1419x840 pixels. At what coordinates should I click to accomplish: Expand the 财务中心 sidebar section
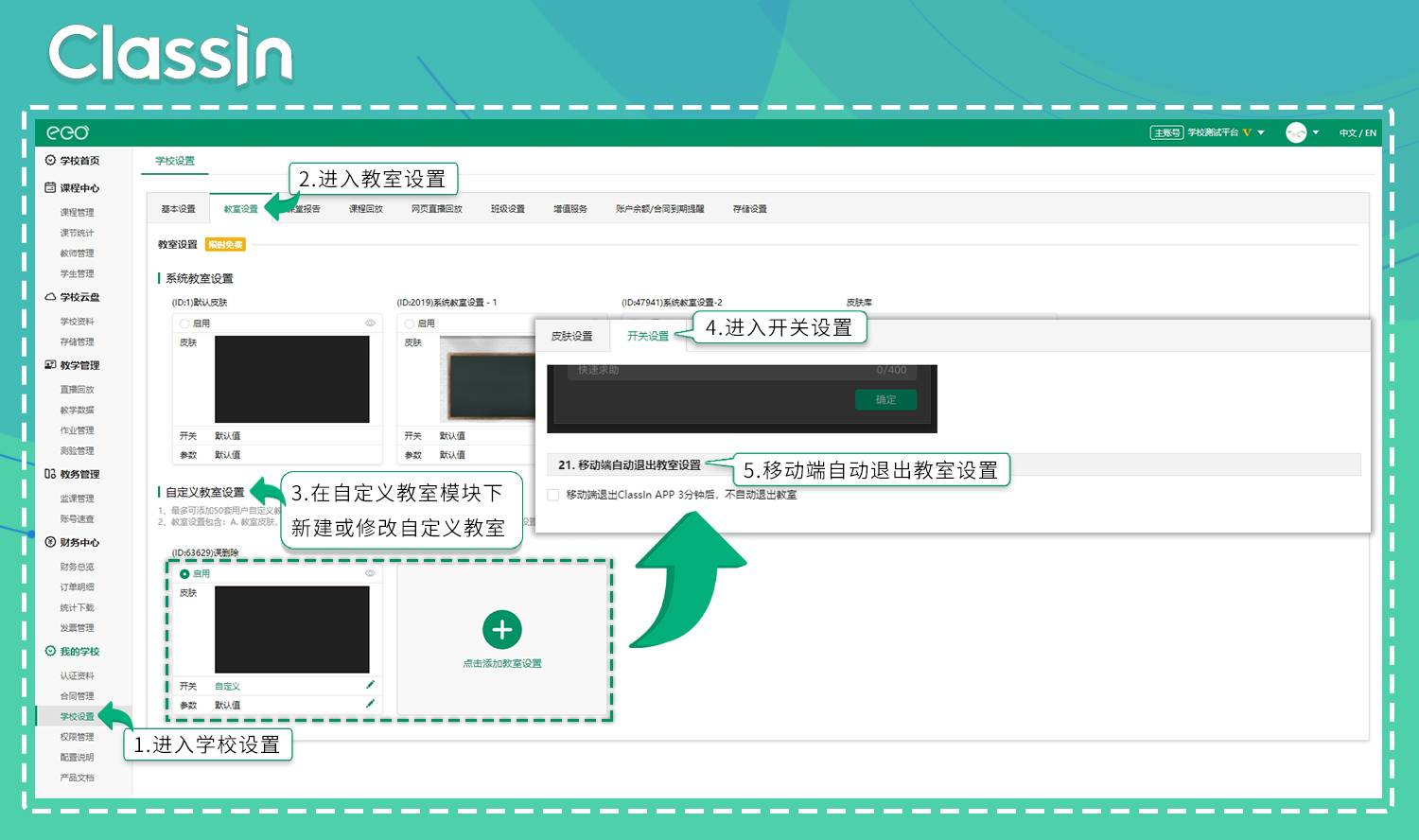click(x=79, y=542)
